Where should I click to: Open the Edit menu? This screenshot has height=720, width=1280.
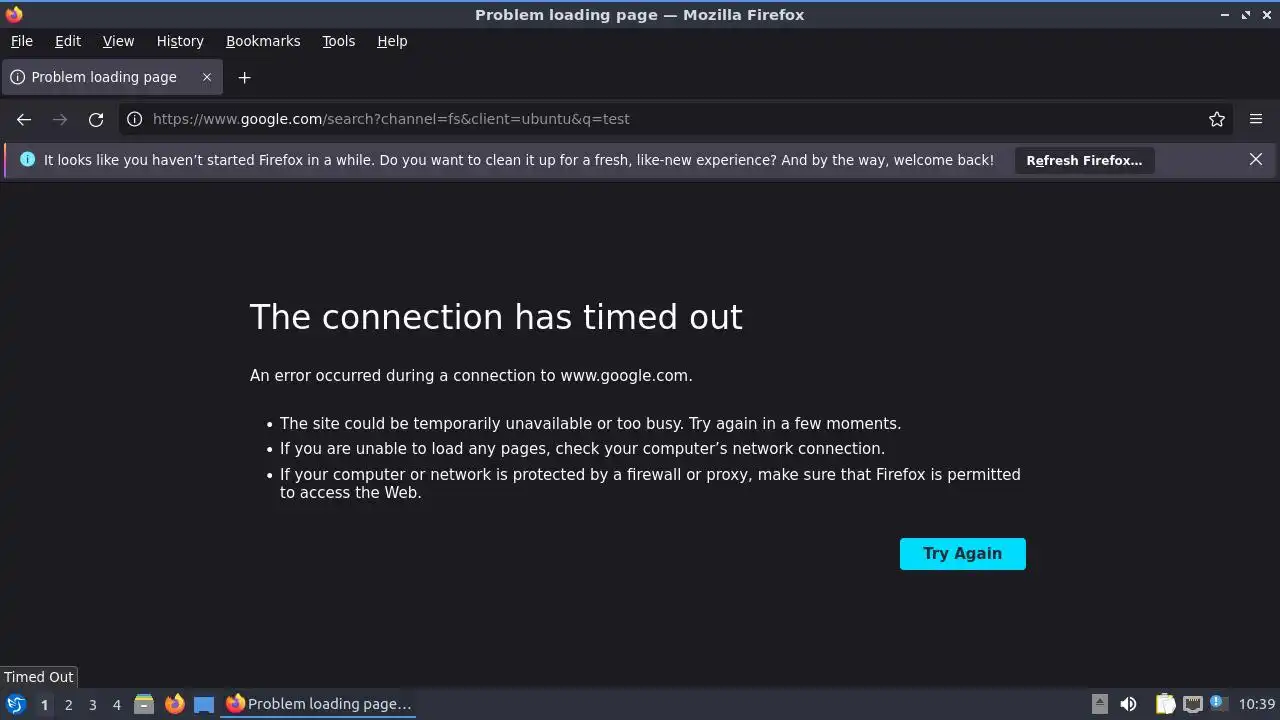pyautogui.click(x=68, y=41)
